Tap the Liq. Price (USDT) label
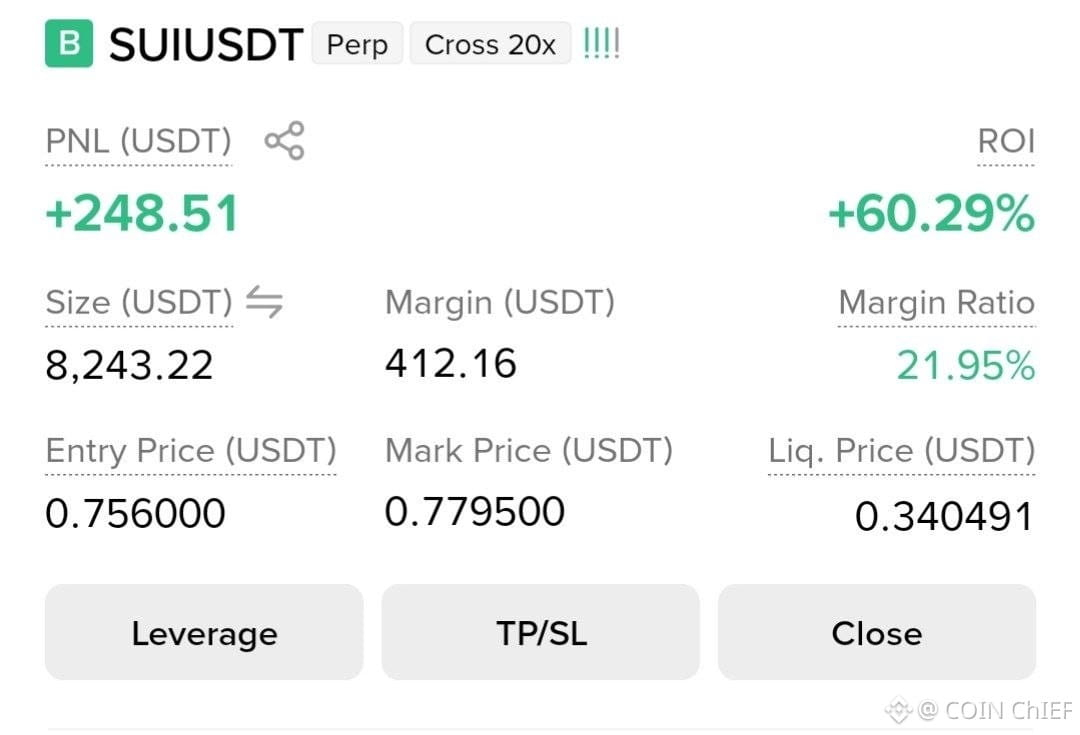The height and width of the screenshot is (735, 1080). coord(902,451)
